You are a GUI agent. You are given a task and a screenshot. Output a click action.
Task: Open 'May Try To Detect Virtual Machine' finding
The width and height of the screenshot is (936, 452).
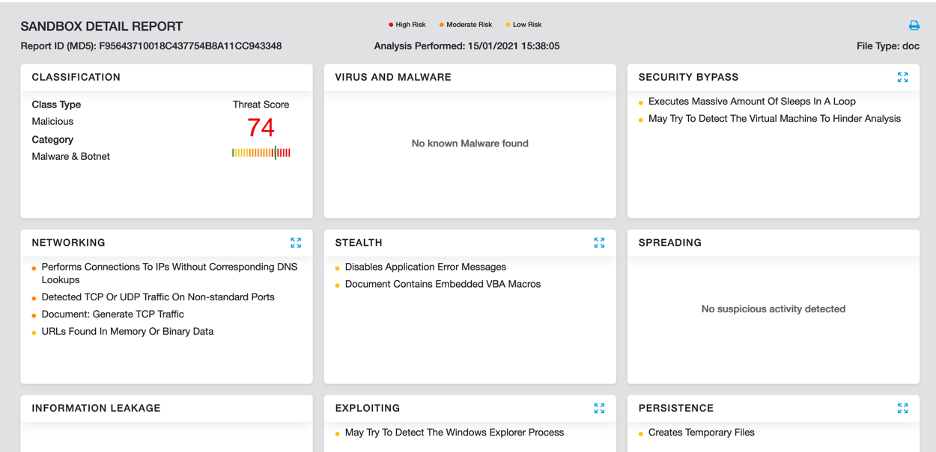(x=774, y=119)
